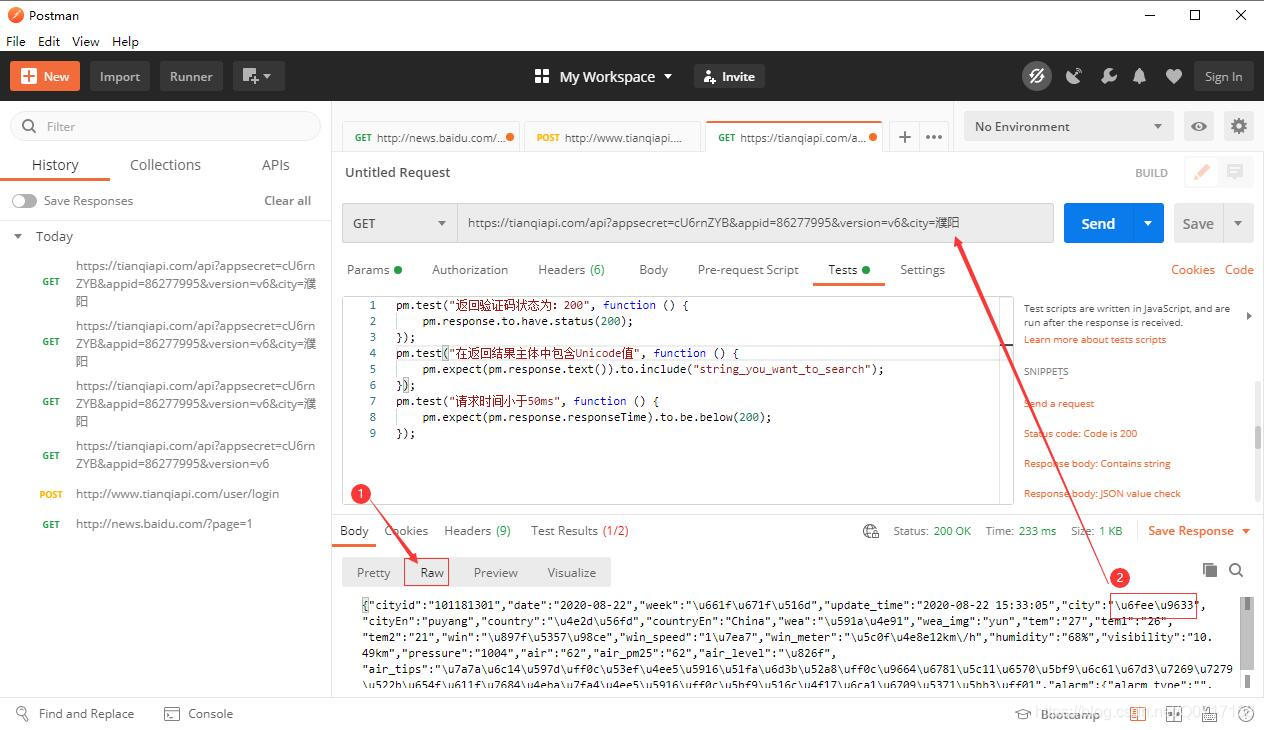The width and height of the screenshot is (1264, 730).
Task: Click the Runner button
Action: pyautogui.click(x=191, y=76)
